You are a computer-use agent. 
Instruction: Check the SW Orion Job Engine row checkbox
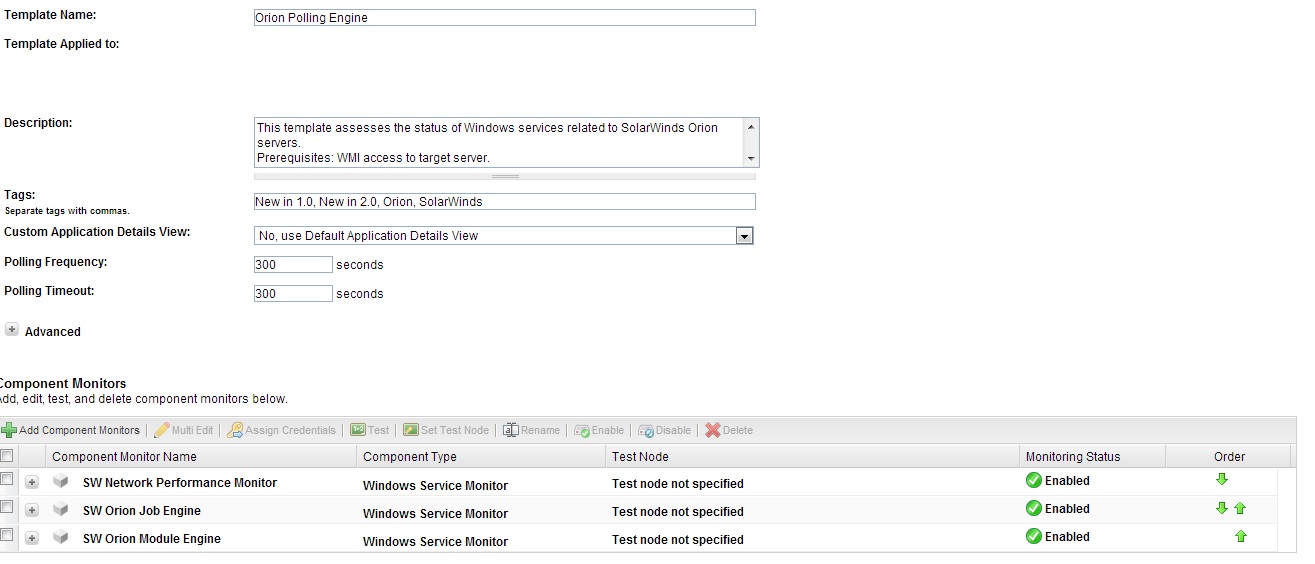(x=7, y=508)
